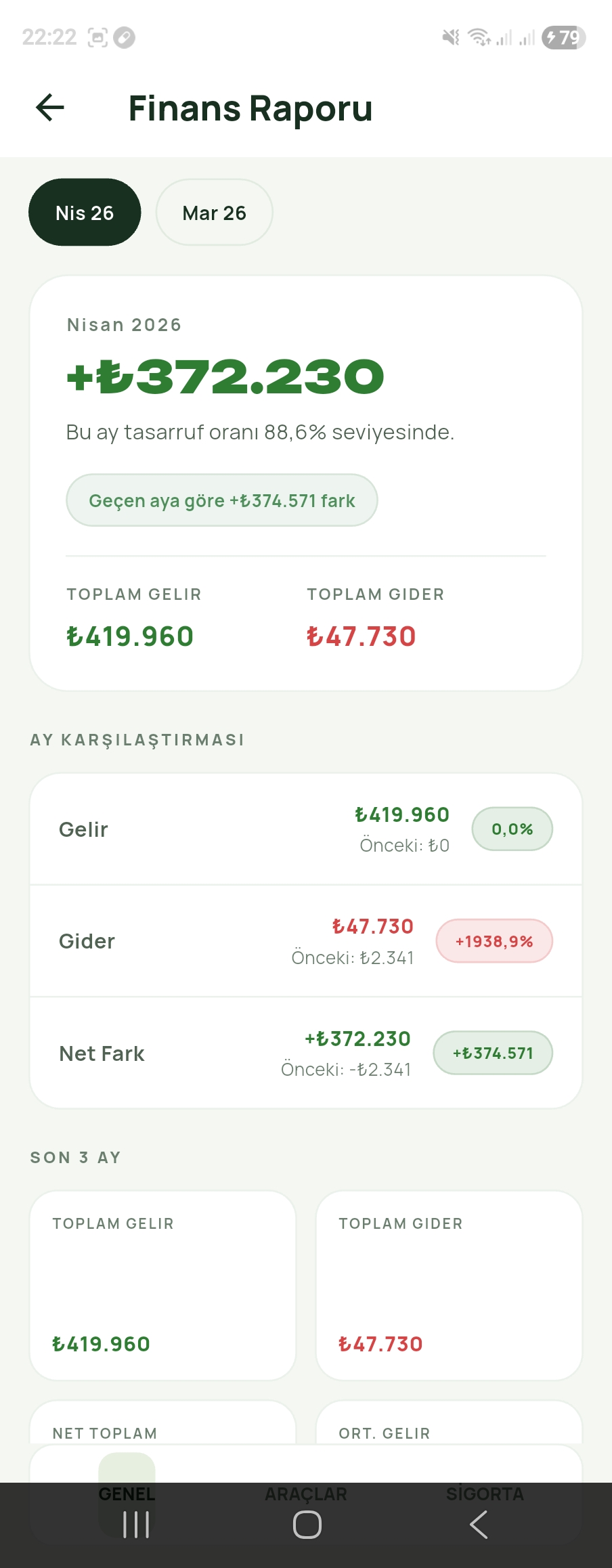Tap the Wi-Fi status icon
Image resolution: width=612 pixels, height=1568 pixels.
479,37
